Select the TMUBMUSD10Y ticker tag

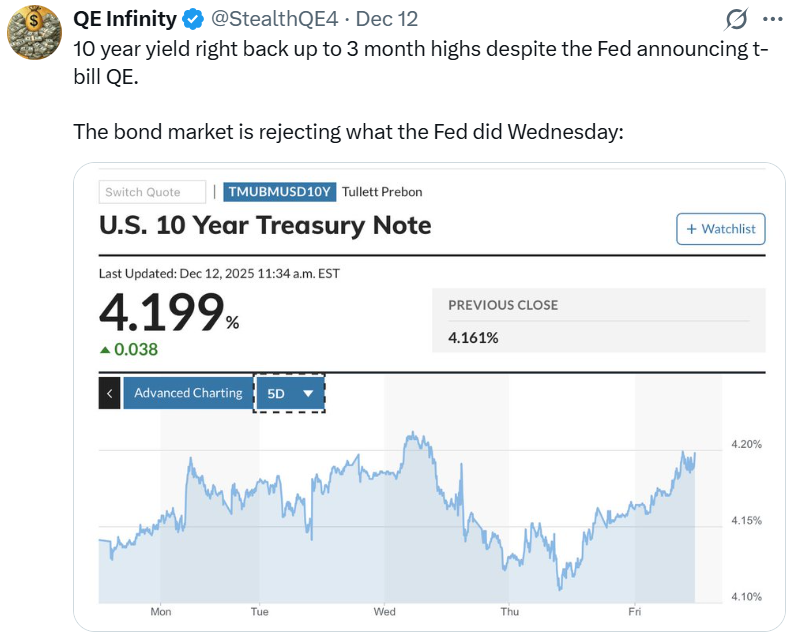[x=279, y=192]
